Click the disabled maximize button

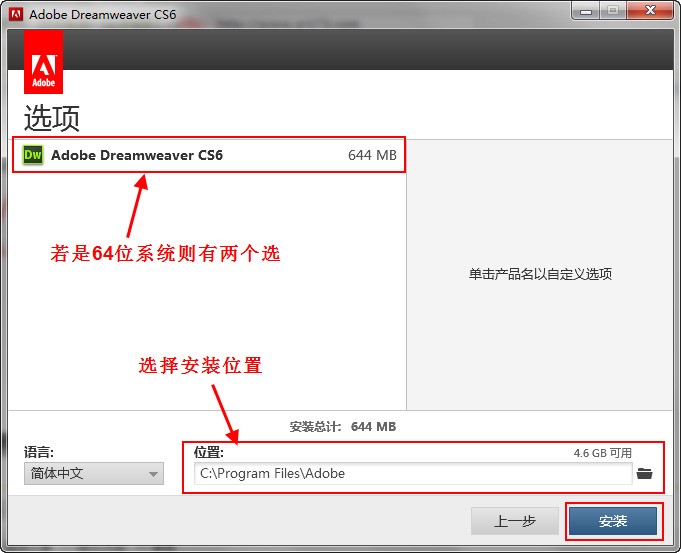pos(613,12)
